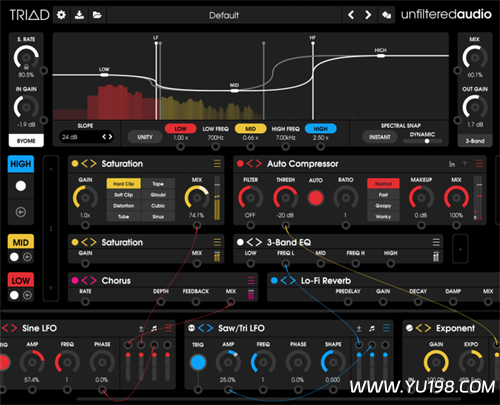500x405 pixels.
Task: Click the blue HIGH gain button
Action: (x=321, y=129)
